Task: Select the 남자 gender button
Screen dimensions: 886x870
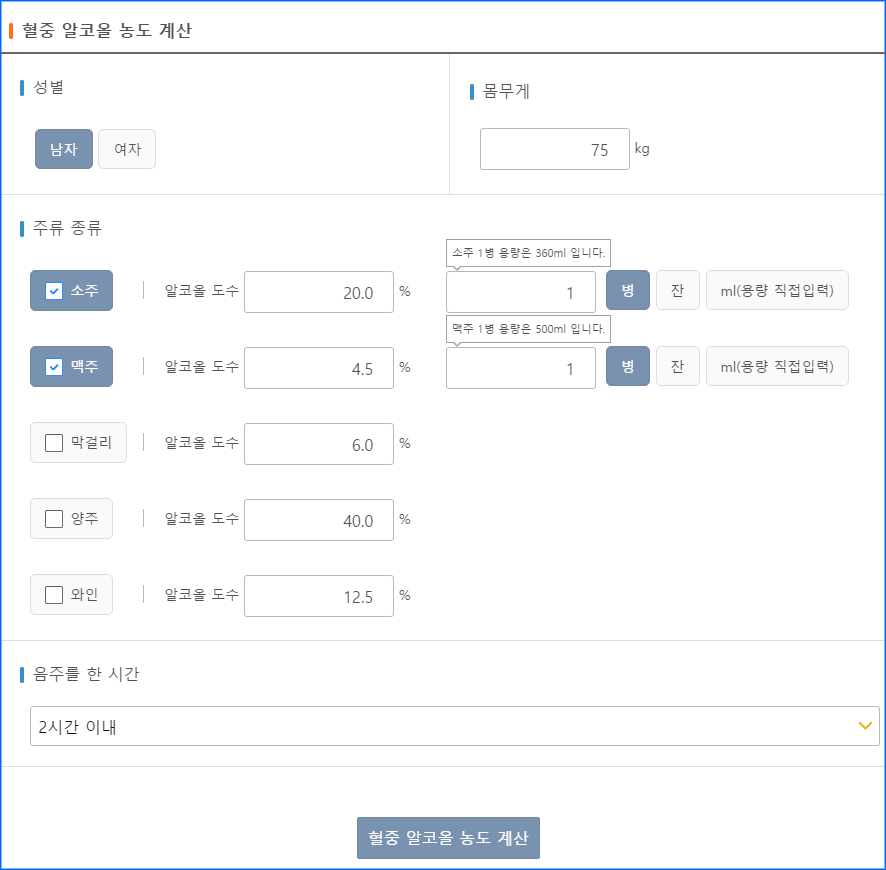Action: point(63,148)
